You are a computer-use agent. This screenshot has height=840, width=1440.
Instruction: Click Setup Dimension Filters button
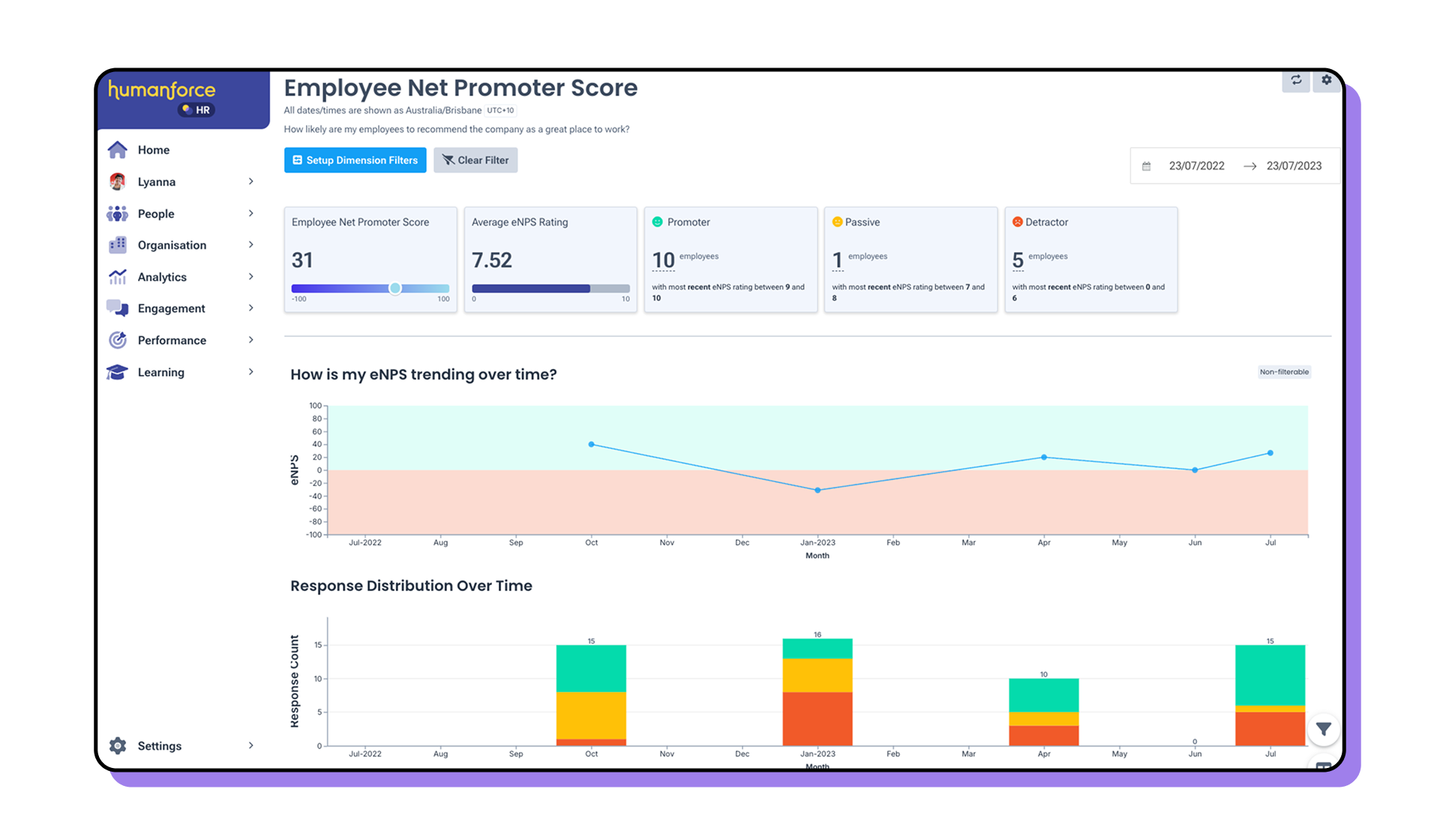point(355,160)
